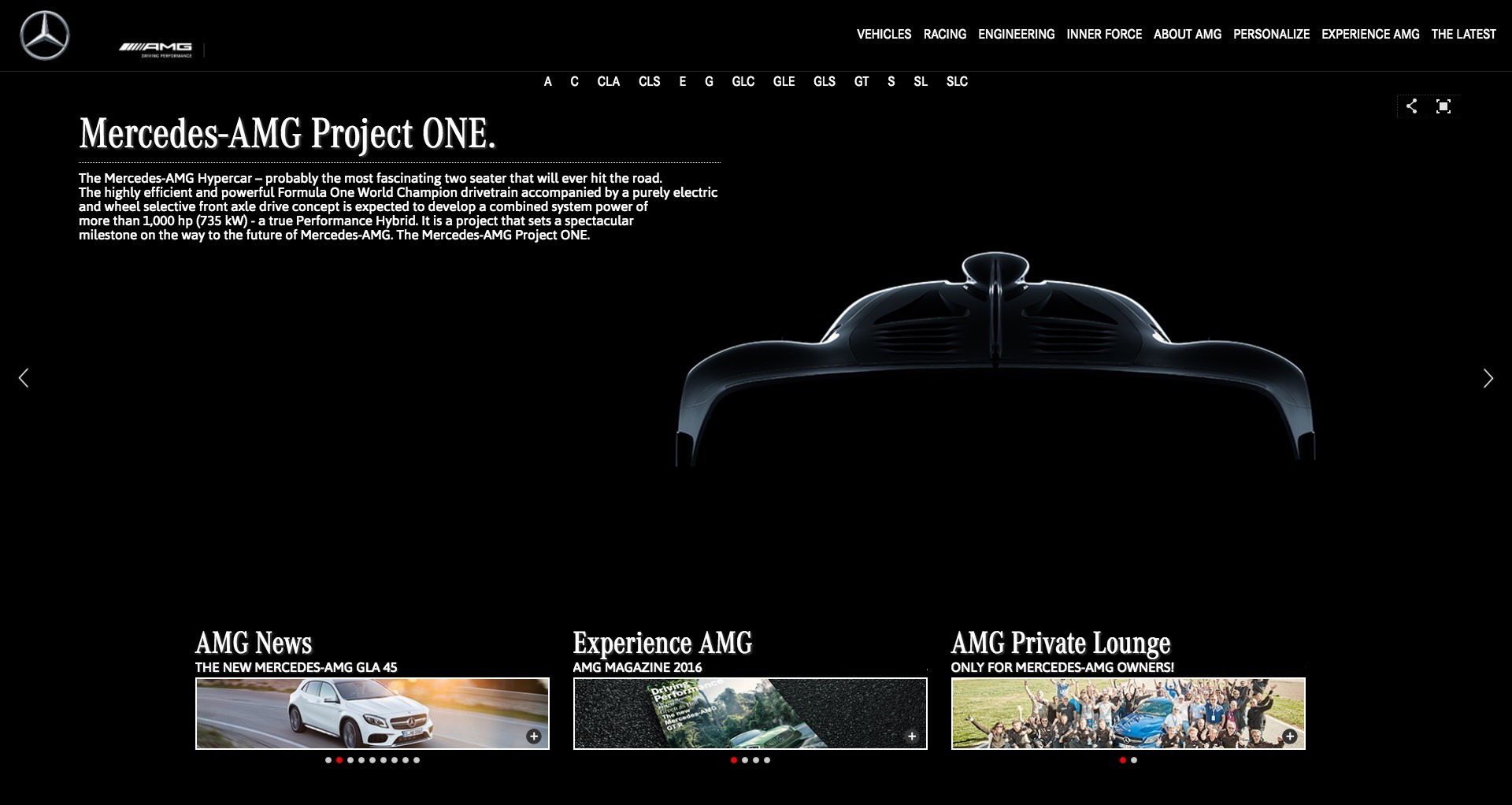
Task: Select the A model class link
Action: (547, 82)
